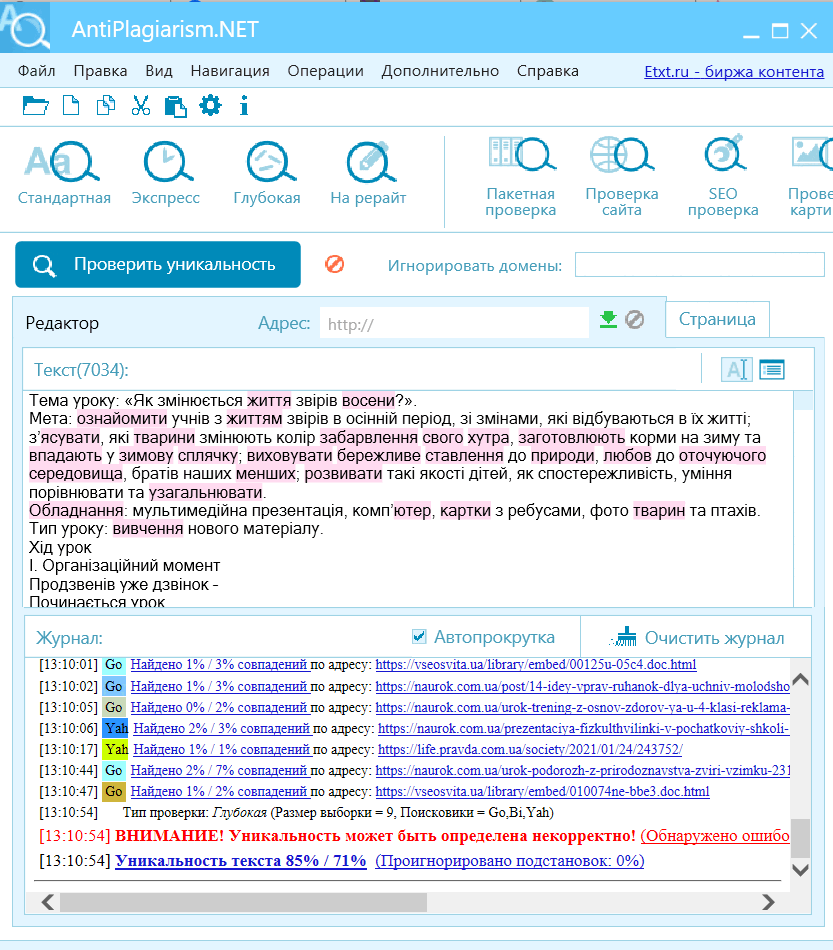
Task: Click the Проверить уникальность button
Action: coord(158,264)
